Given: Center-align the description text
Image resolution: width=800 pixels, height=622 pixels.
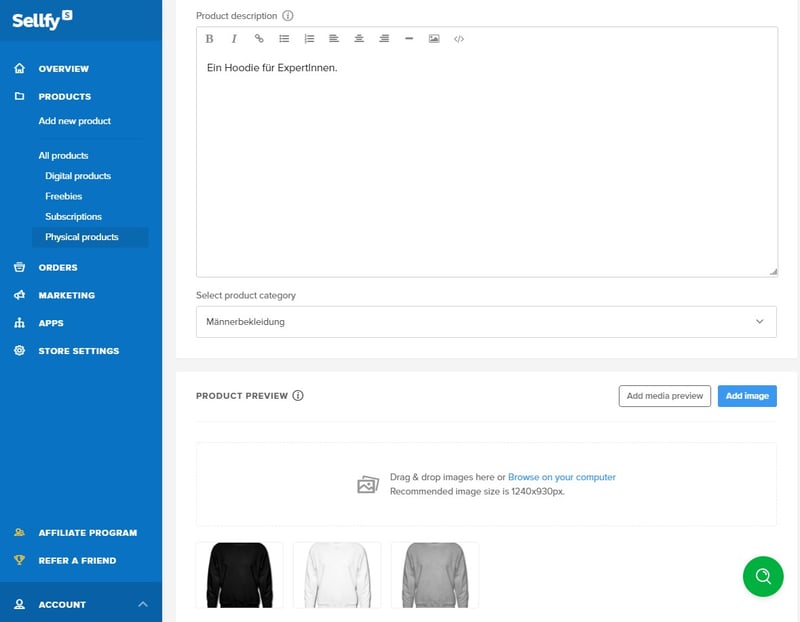Looking at the screenshot, I should tap(359, 39).
